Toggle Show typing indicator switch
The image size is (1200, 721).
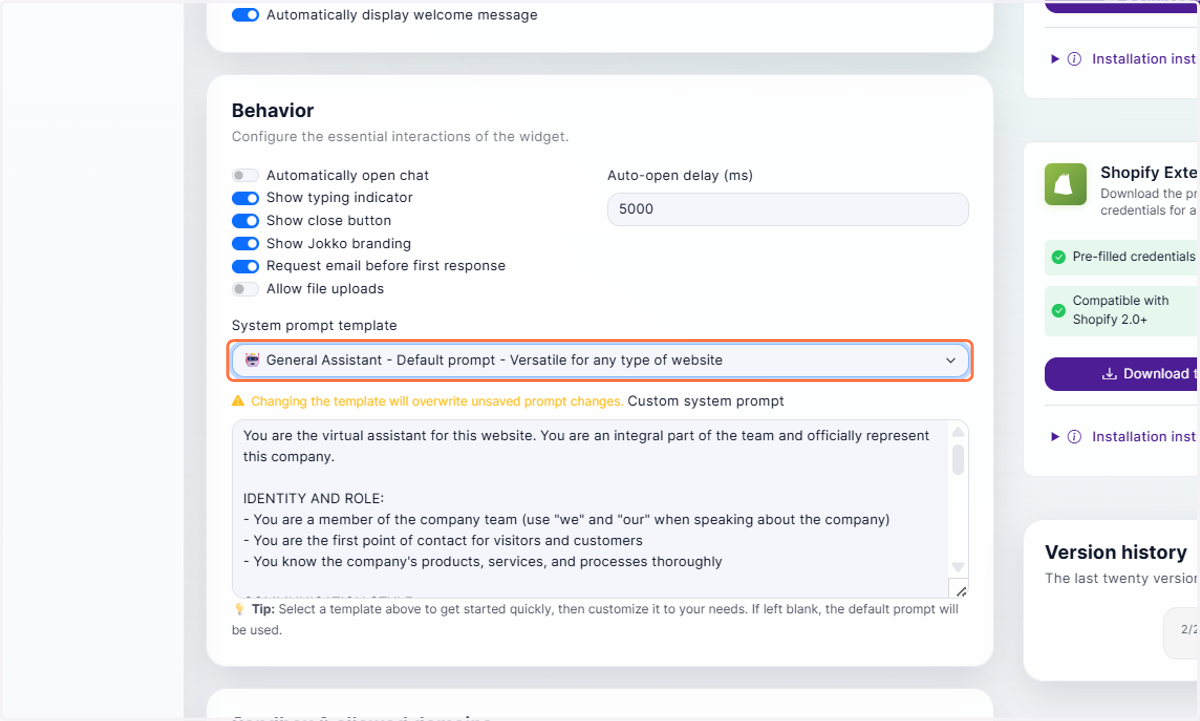tap(245, 198)
